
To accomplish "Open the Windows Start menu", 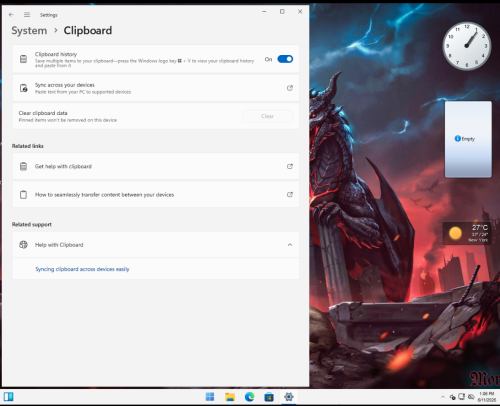I will pos(210,397).
